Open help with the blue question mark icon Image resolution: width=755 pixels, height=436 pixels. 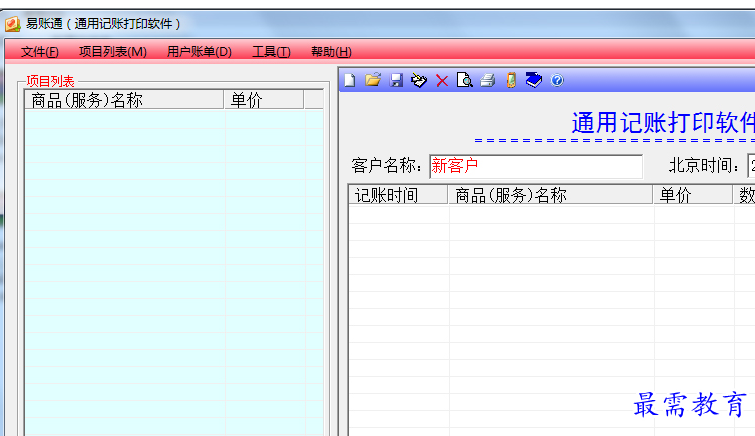[x=557, y=80]
